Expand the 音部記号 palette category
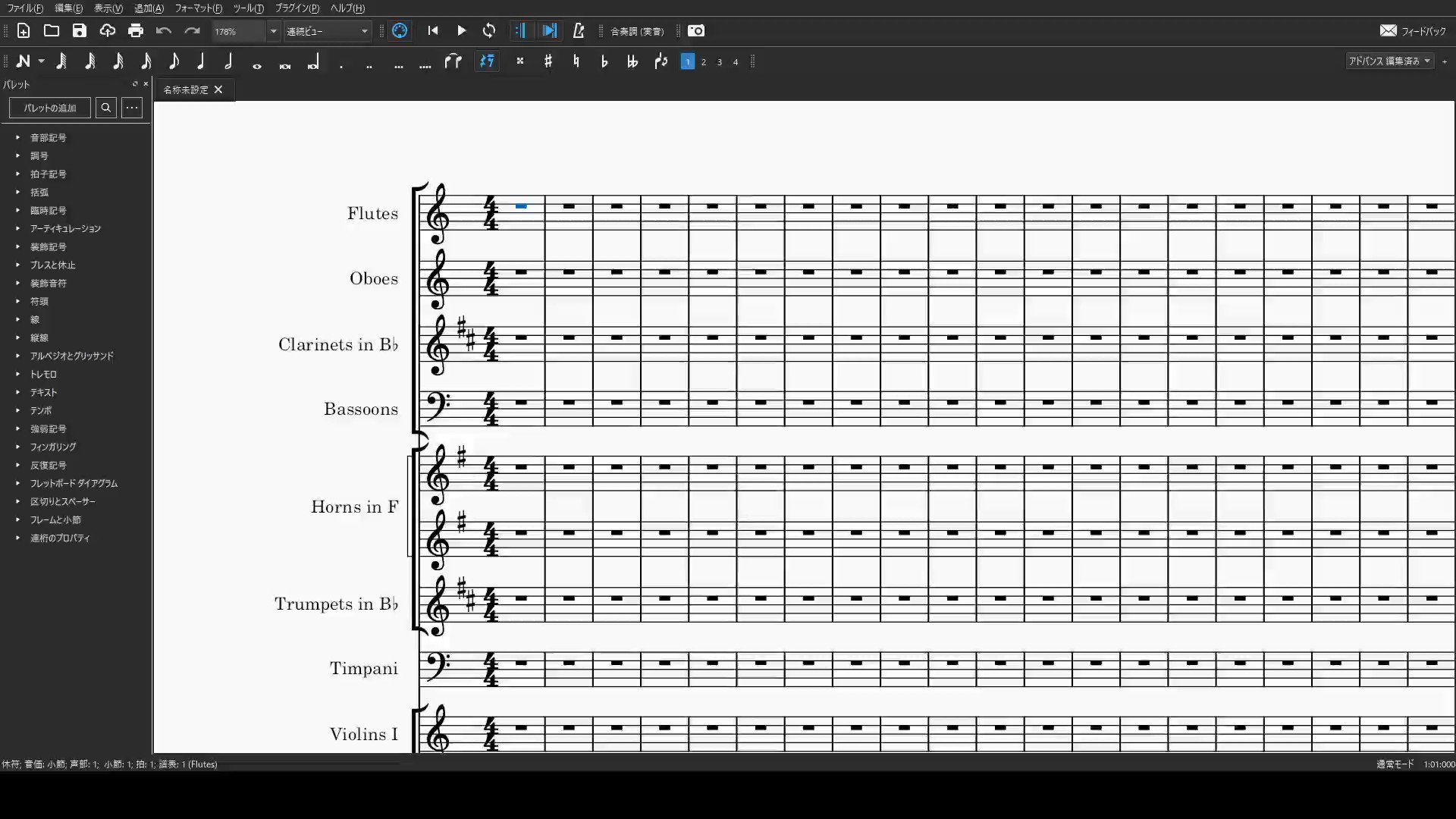 pyautogui.click(x=49, y=137)
